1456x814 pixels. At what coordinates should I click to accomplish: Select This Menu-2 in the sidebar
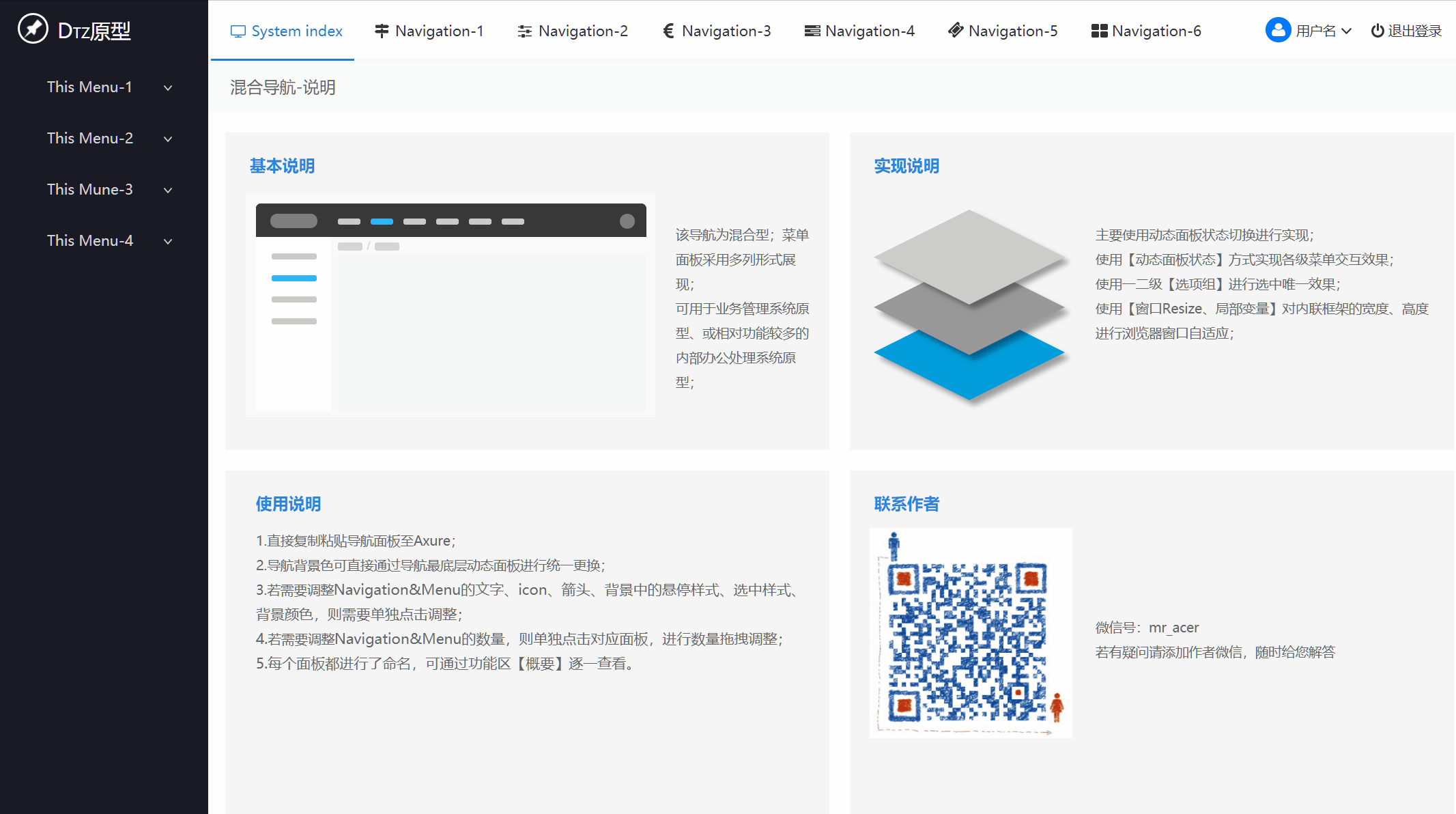(x=104, y=138)
